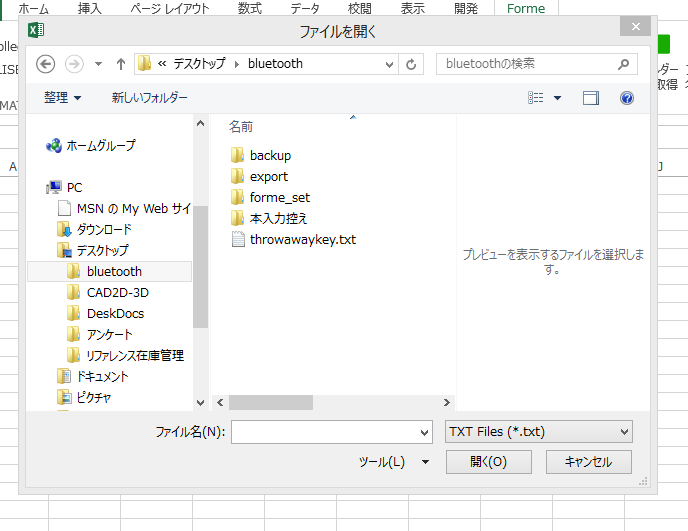This screenshot has height=531, width=688.
Task: Open the TXT Files type dropdown
Action: tap(538, 432)
